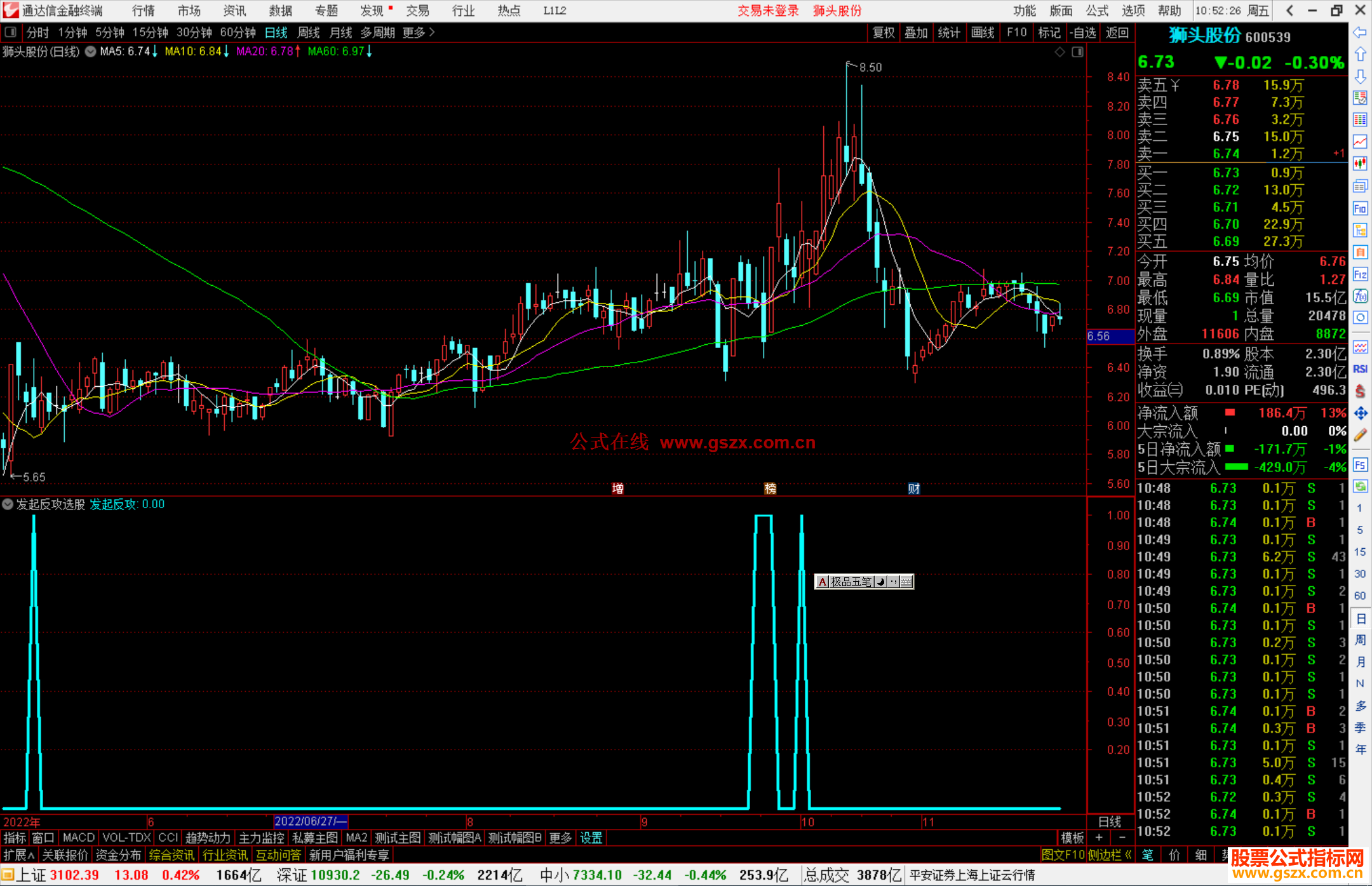Switch to 周 weekly period in sidebar

point(1360,640)
